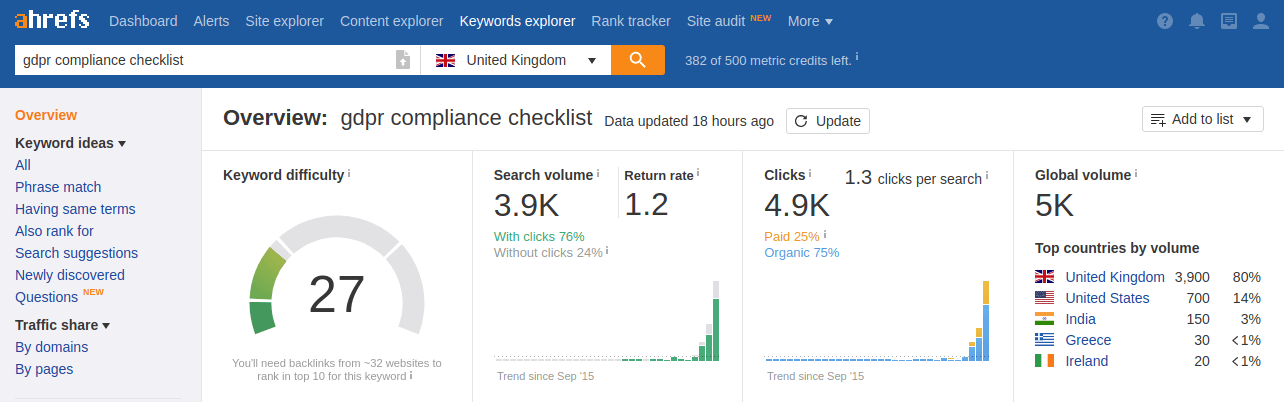The width and height of the screenshot is (1284, 402).
Task: Open the Add to list dropdown
Action: (1203, 119)
